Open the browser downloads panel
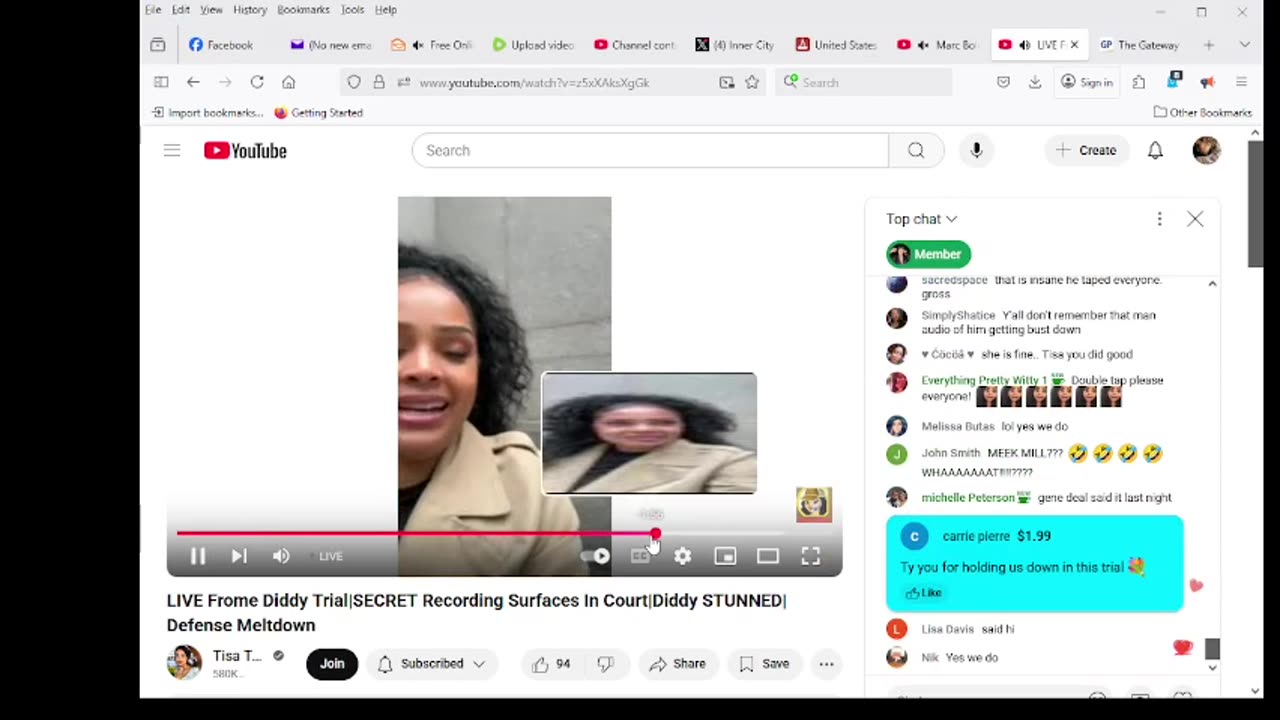Image resolution: width=1280 pixels, height=720 pixels. [1035, 82]
